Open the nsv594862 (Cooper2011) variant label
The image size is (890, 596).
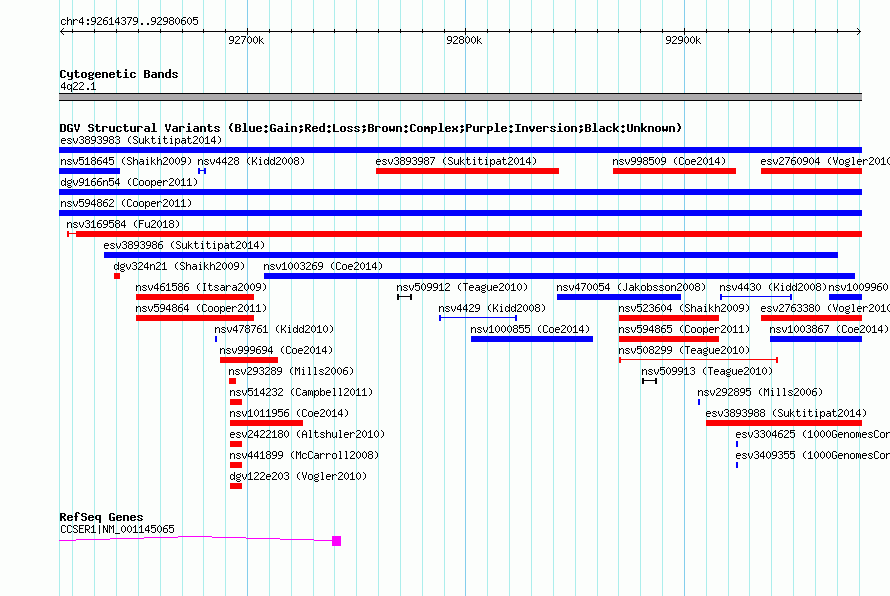(x=126, y=203)
